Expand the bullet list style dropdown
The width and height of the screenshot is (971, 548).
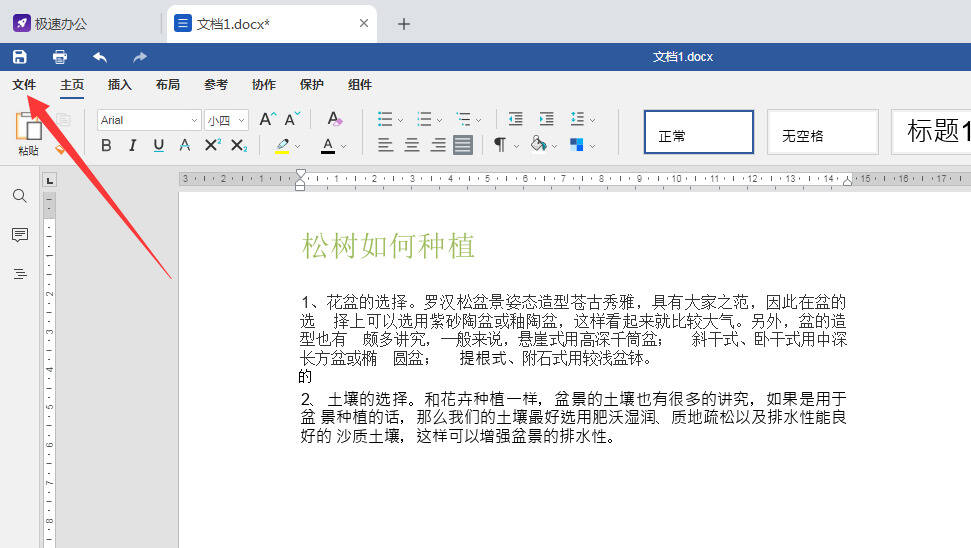click(x=401, y=120)
